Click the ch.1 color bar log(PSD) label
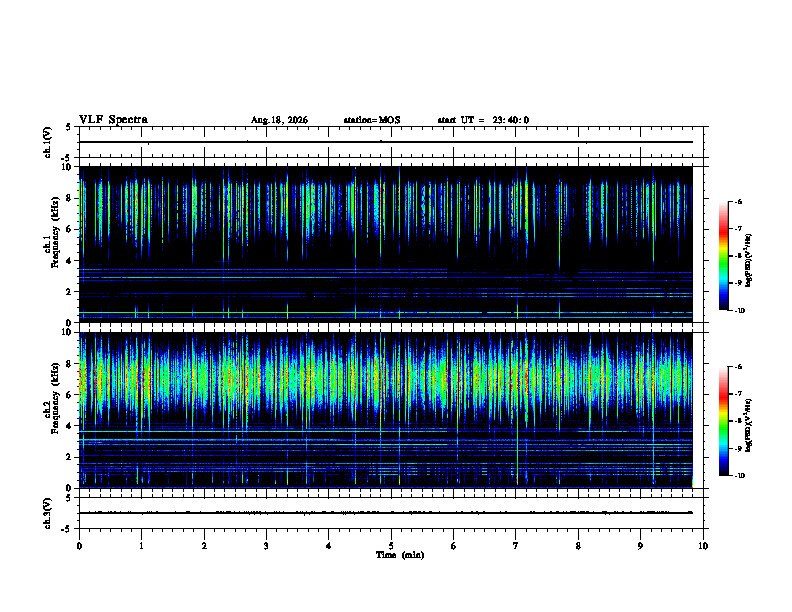 749,260
